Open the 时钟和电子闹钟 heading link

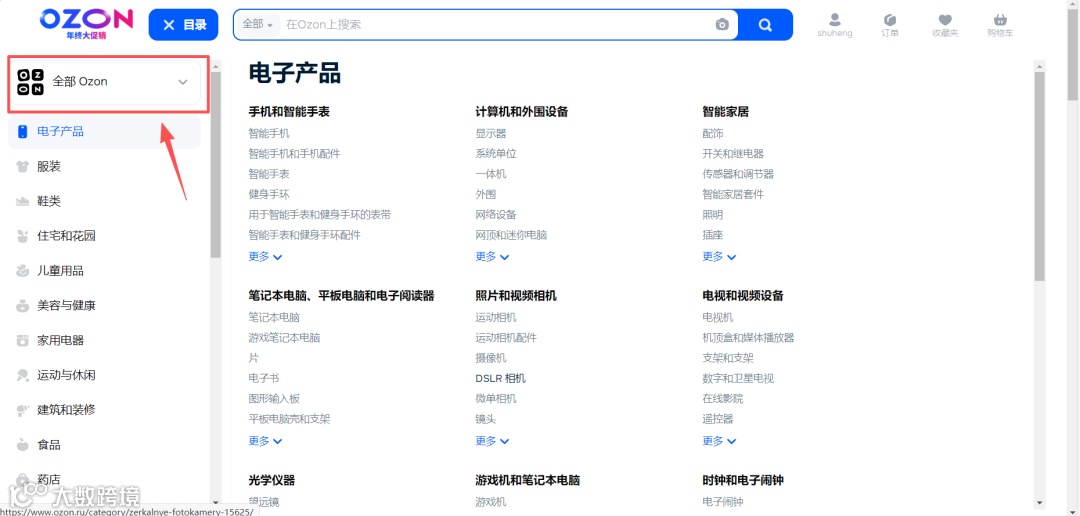[743, 480]
